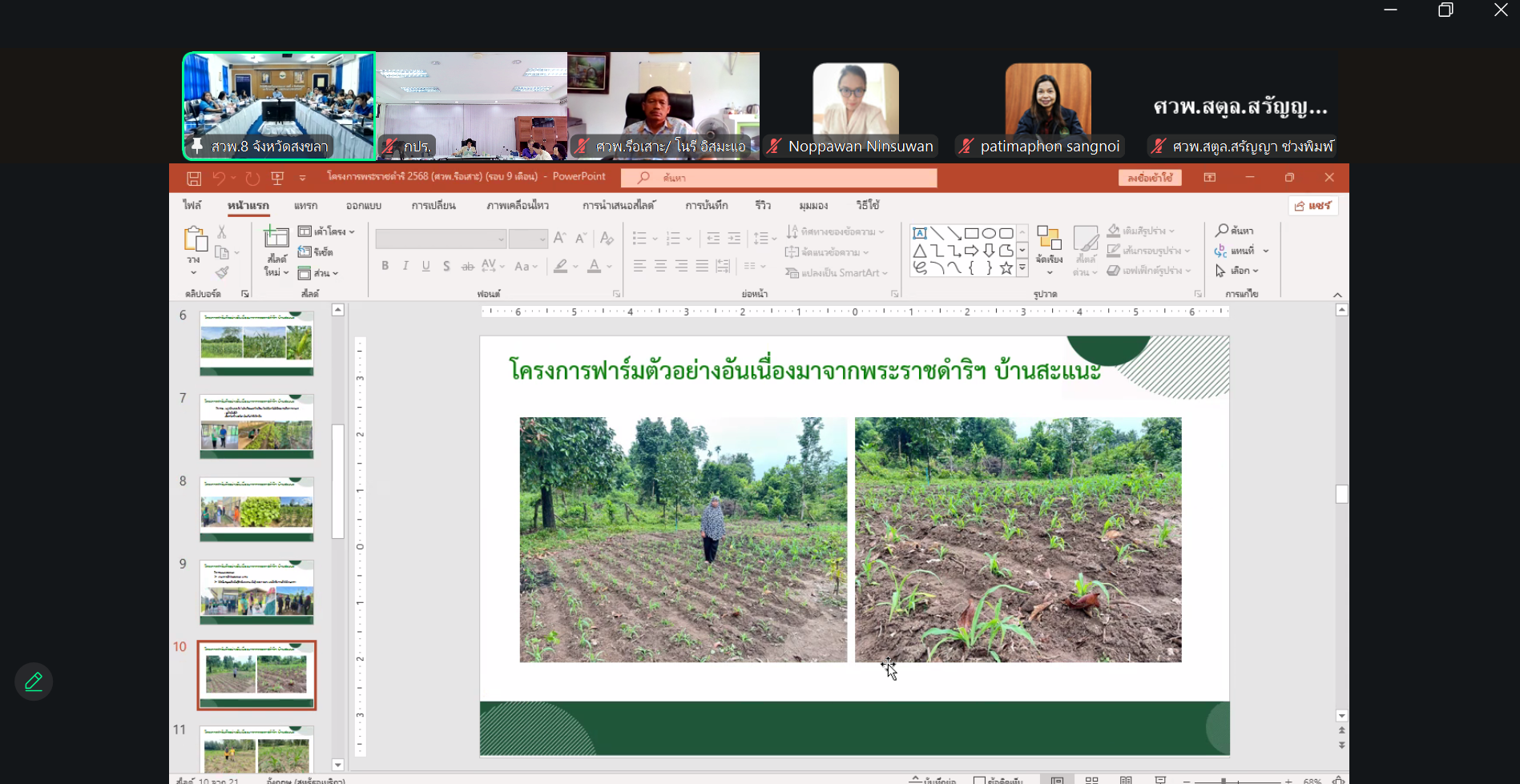Switch to the Transitions (การเปลี่ยน) tab
The image size is (1520, 784).
pos(433,206)
